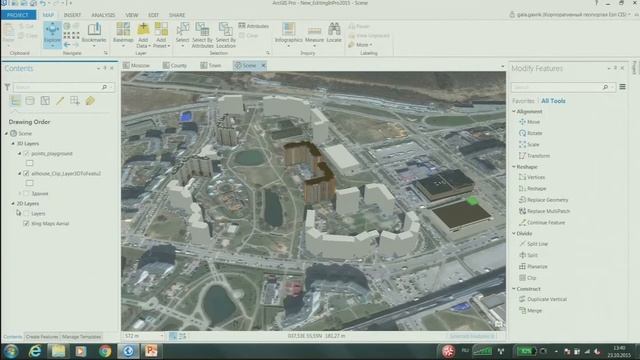This screenshot has height=360, width=640.
Task: Open the PROJECT tab
Action: pos(18,15)
